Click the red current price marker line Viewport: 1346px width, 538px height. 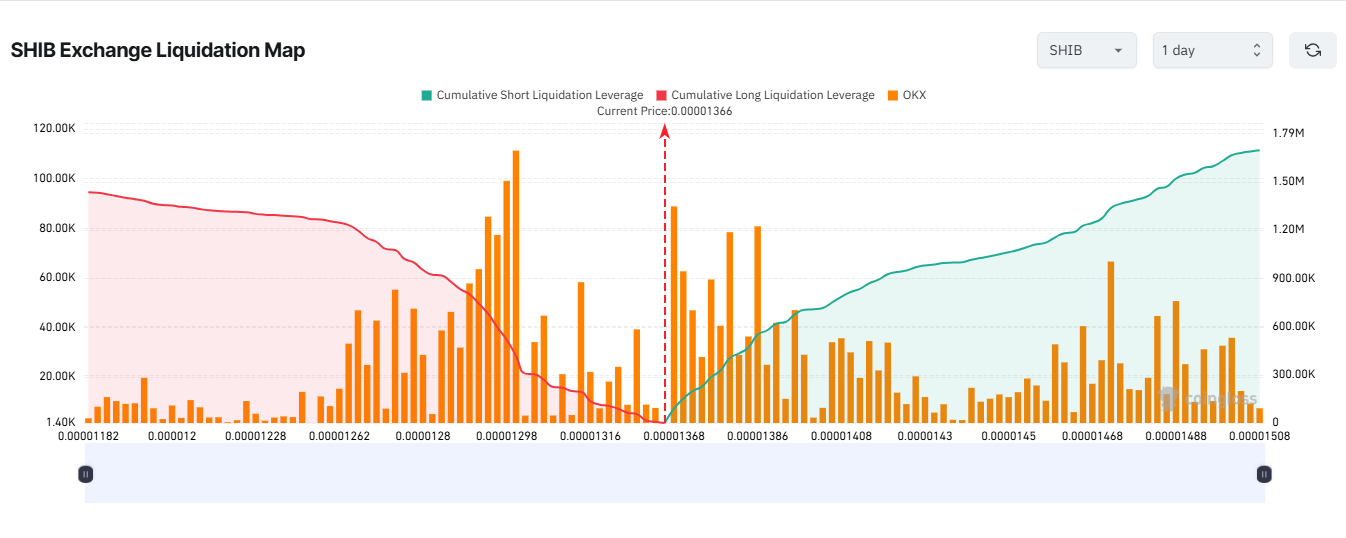click(665, 275)
